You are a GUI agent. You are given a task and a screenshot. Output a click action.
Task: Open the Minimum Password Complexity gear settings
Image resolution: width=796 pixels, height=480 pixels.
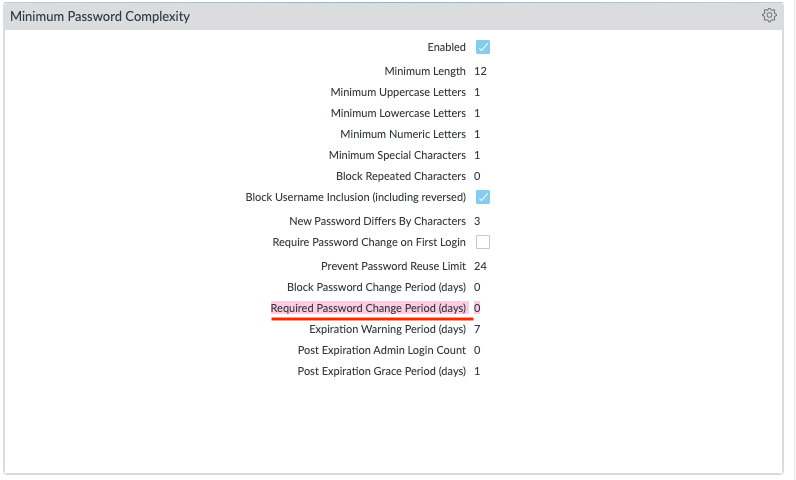tap(769, 16)
